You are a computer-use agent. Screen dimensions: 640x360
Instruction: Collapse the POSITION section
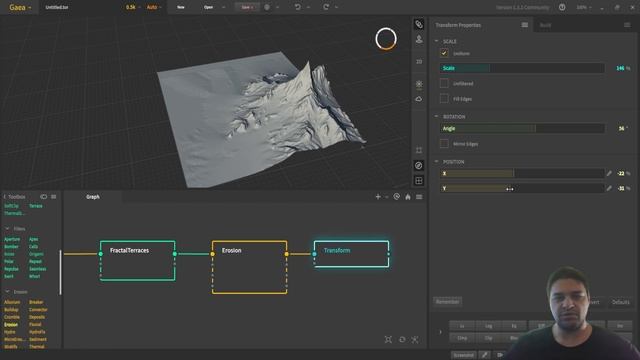click(436, 162)
